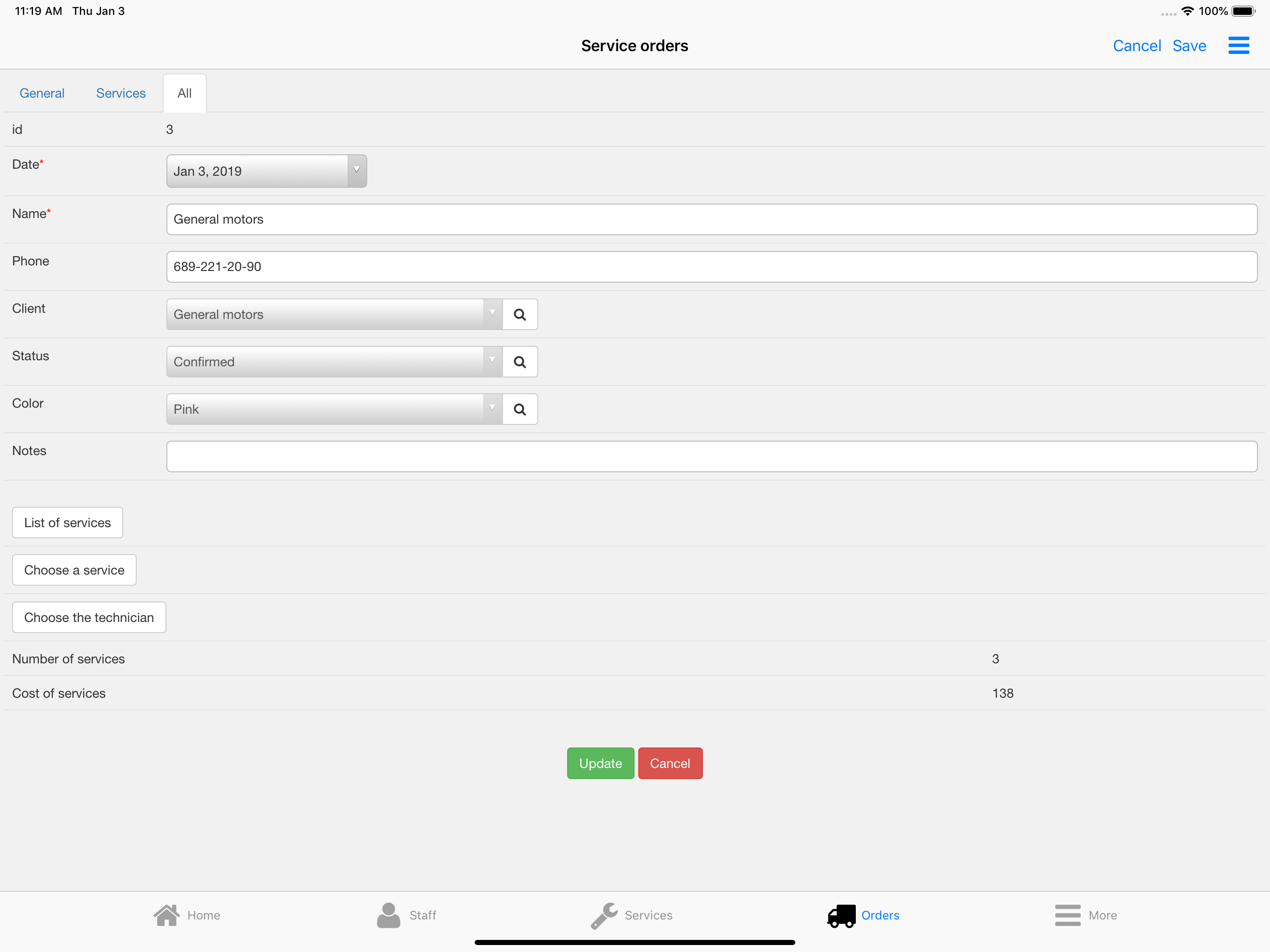The height and width of the screenshot is (952, 1270).
Task: Switch to the Services tab
Action: [120, 93]
